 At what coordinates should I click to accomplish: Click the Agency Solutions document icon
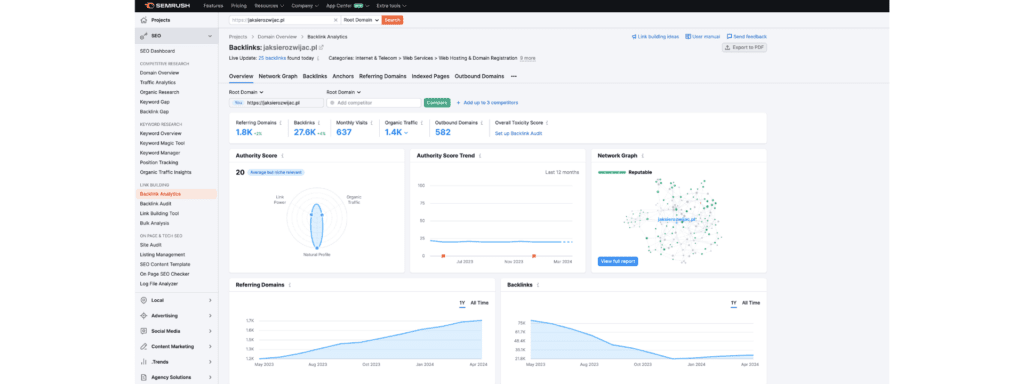144,377
